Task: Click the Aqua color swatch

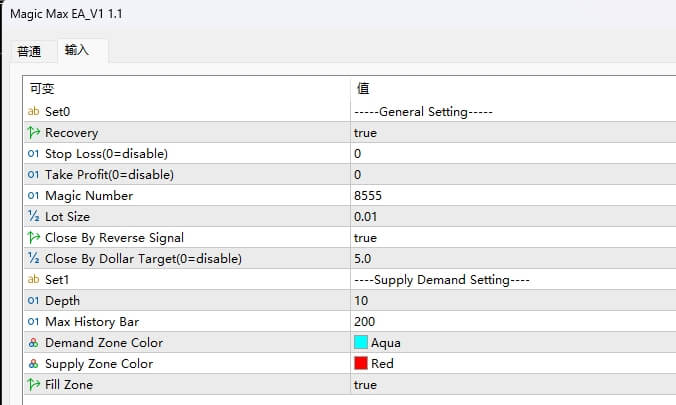Action: point(361,343)
